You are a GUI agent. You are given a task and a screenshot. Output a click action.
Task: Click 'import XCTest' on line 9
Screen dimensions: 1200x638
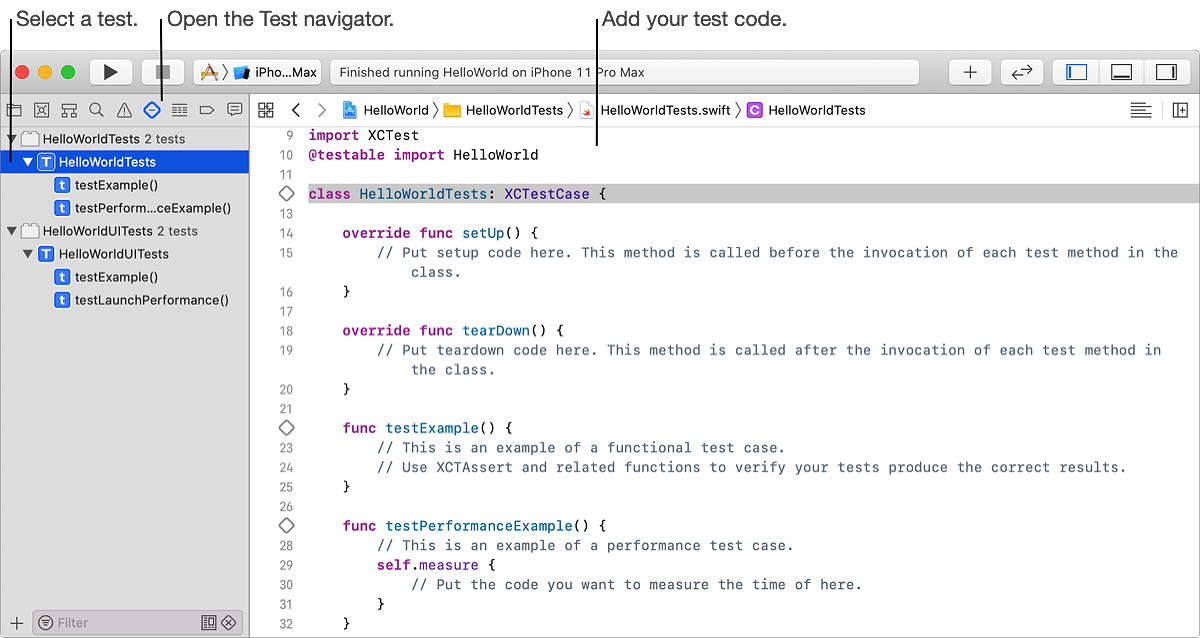coord(364,135)
